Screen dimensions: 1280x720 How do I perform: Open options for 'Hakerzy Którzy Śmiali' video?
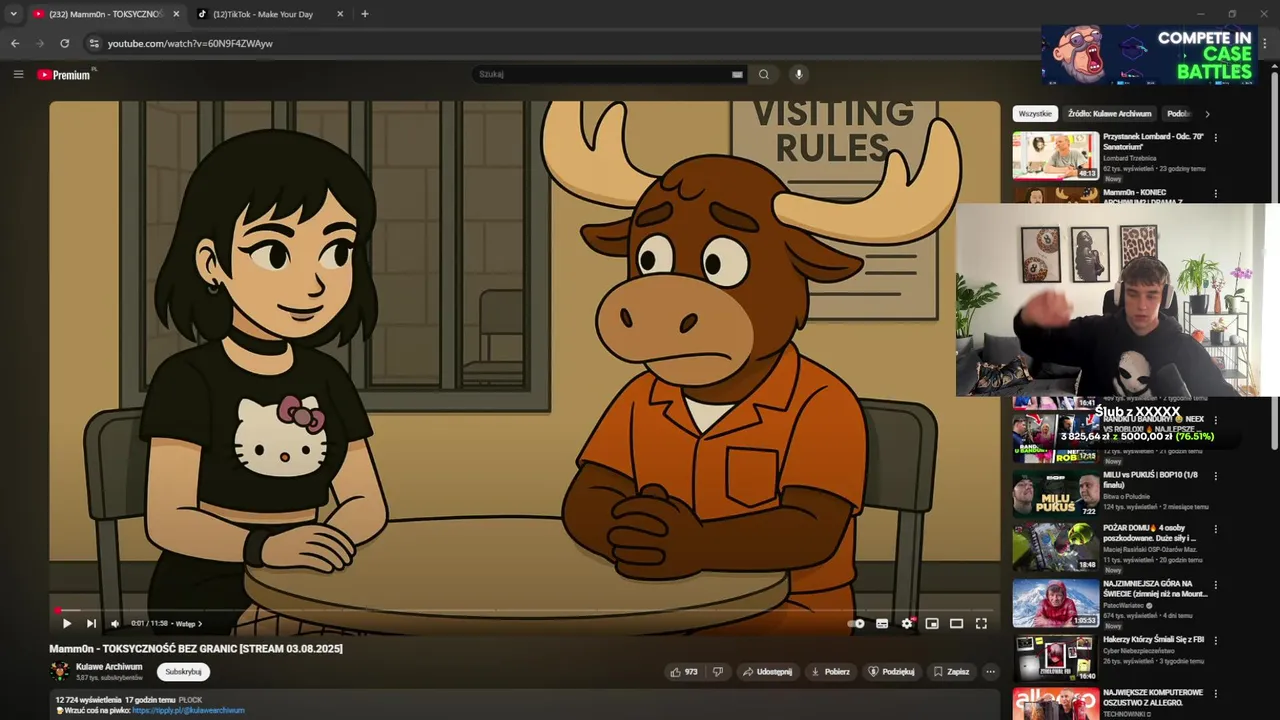(x=1216, y=640)
